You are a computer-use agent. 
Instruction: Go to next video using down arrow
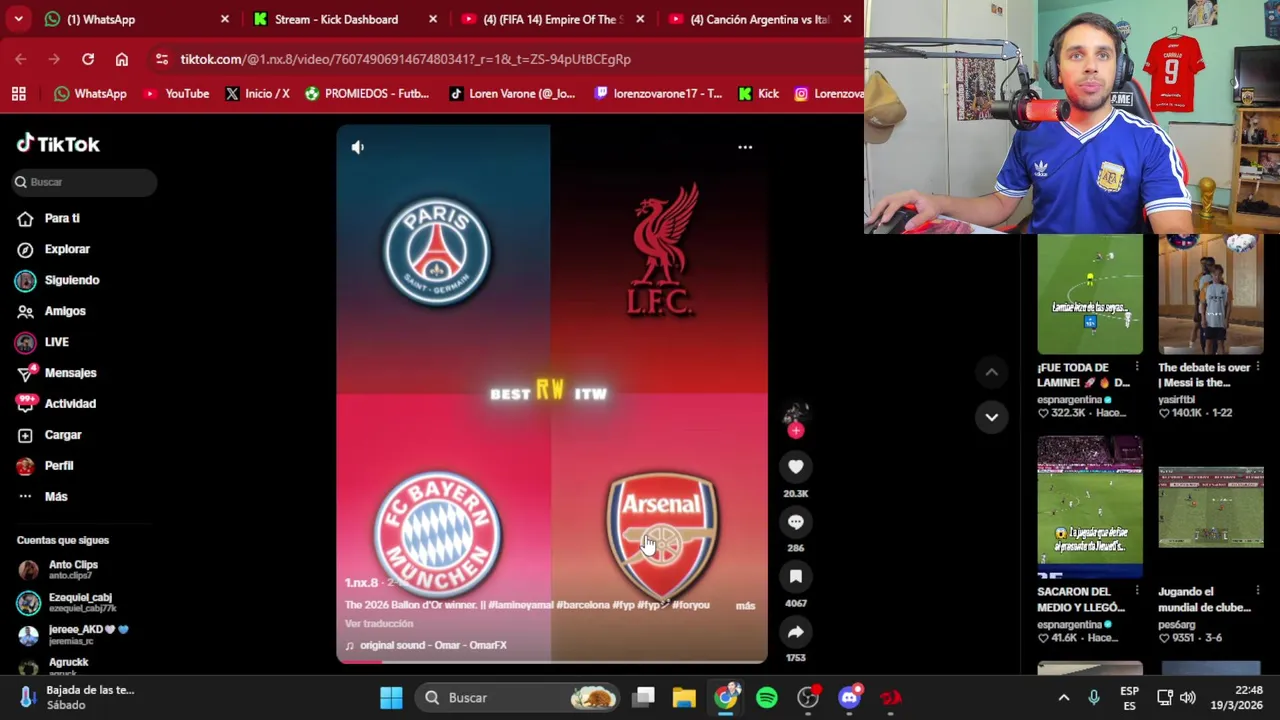pyautogui.click(x=992, y=417)
